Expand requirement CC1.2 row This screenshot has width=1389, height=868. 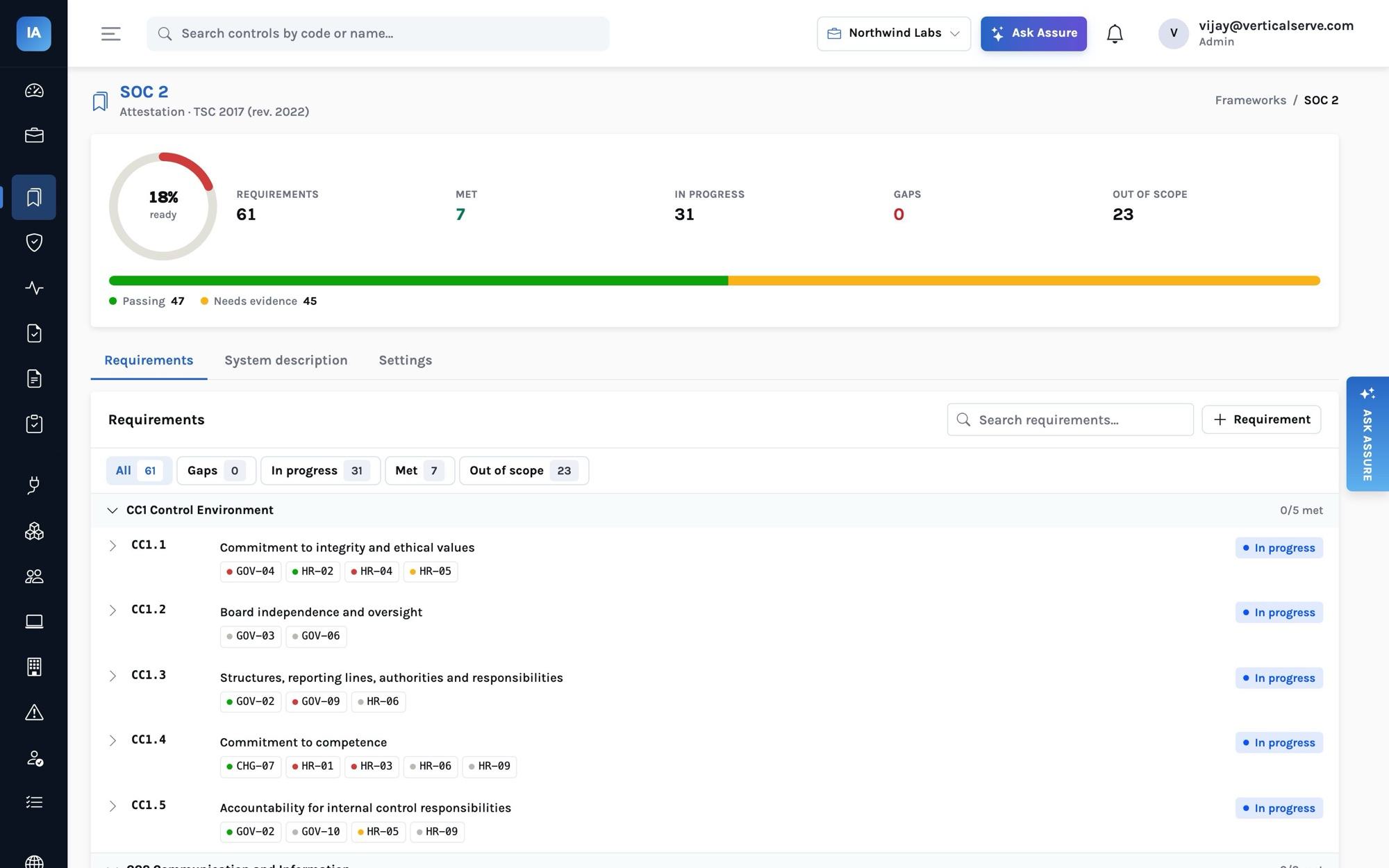pos(113,610)
